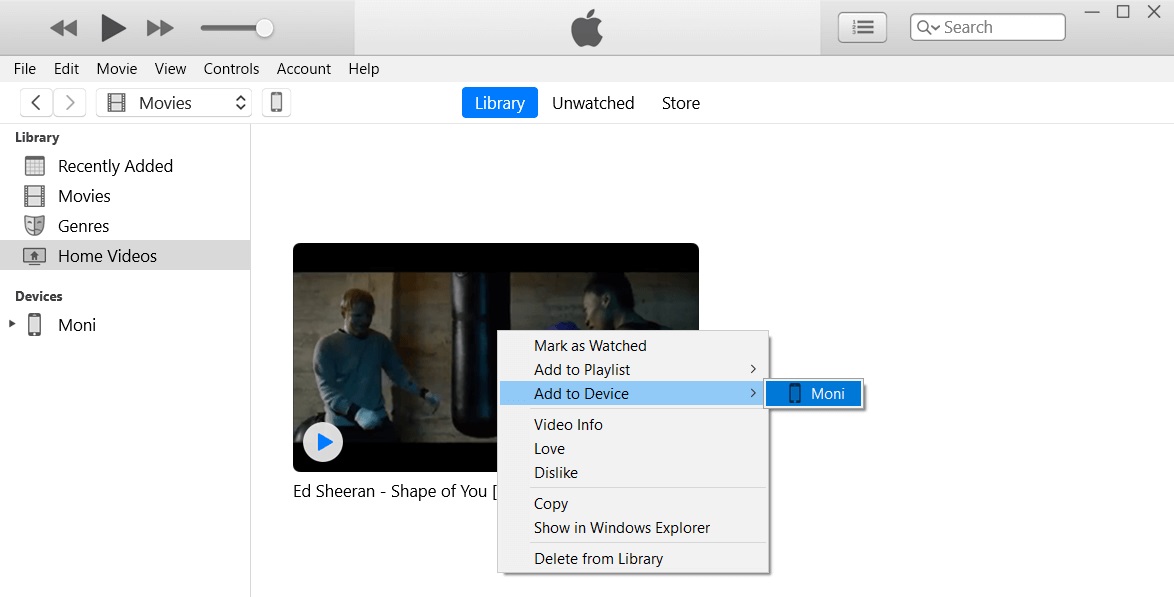Open Genres in the Library sidebar
Viewport: 1174px width, 597px height.
(x=83, y=226)
